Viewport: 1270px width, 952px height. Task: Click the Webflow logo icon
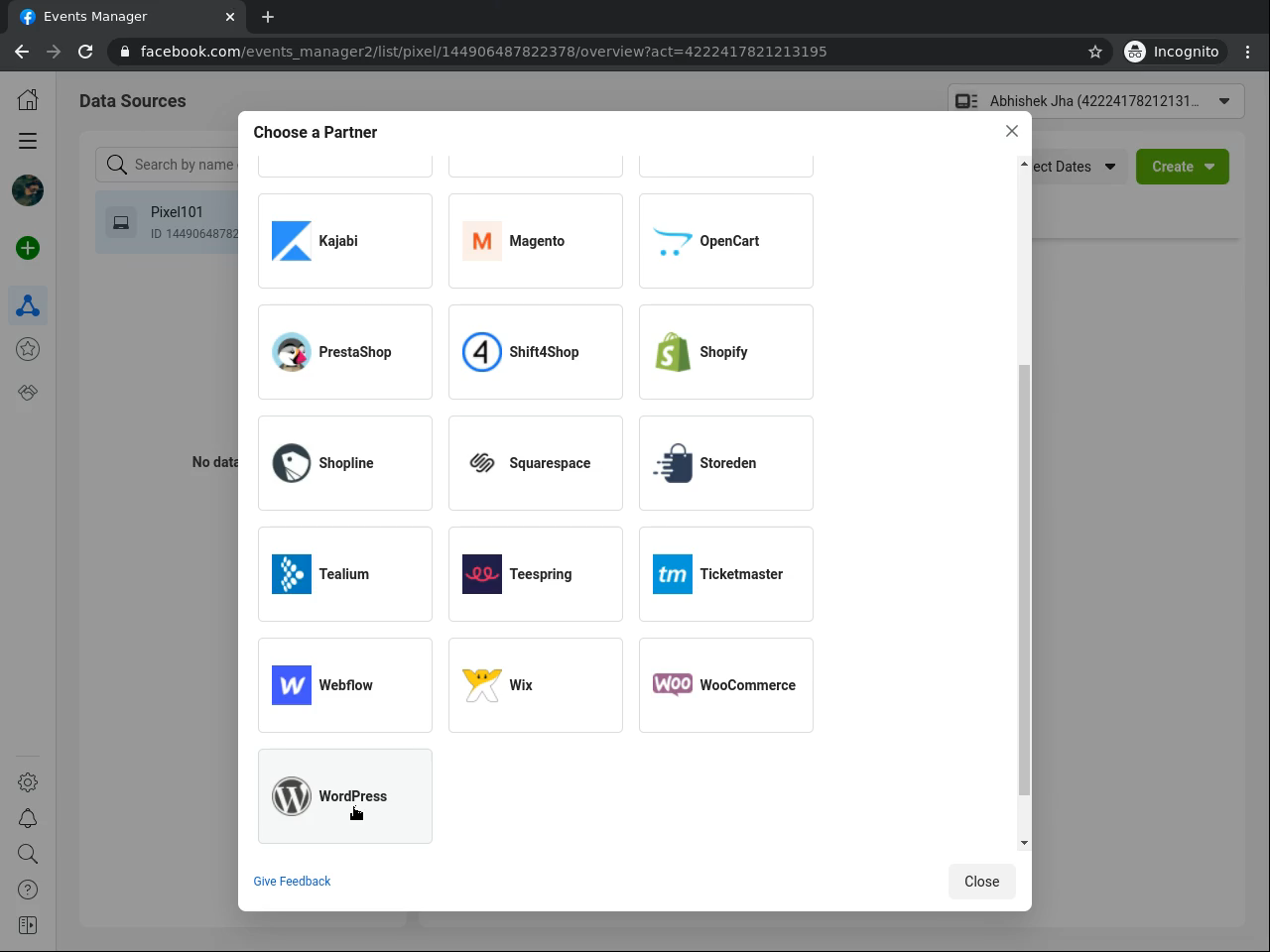292,685
